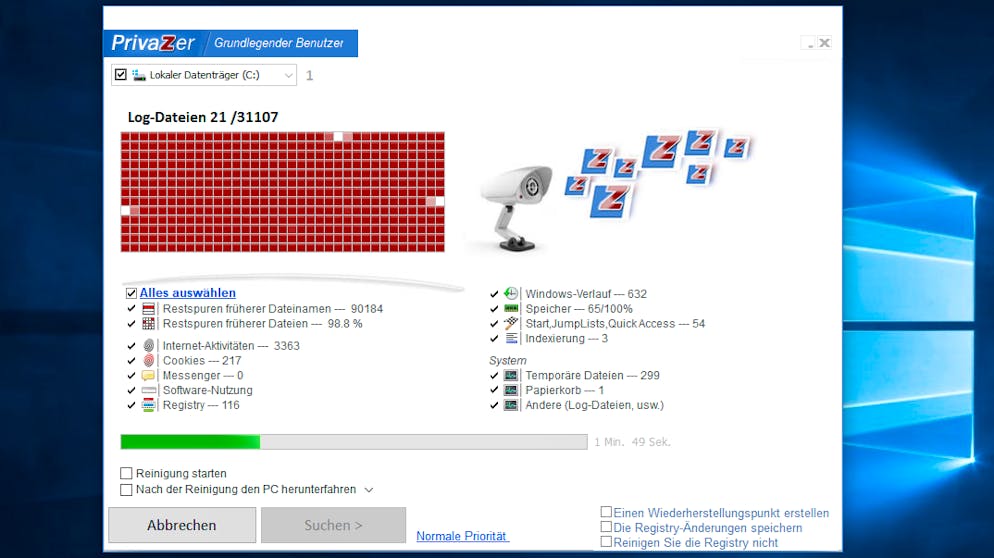This screenshot has height=558, width=994.
Task: Toggle the checkmark for Papierkorb
Action: [494, 390]
